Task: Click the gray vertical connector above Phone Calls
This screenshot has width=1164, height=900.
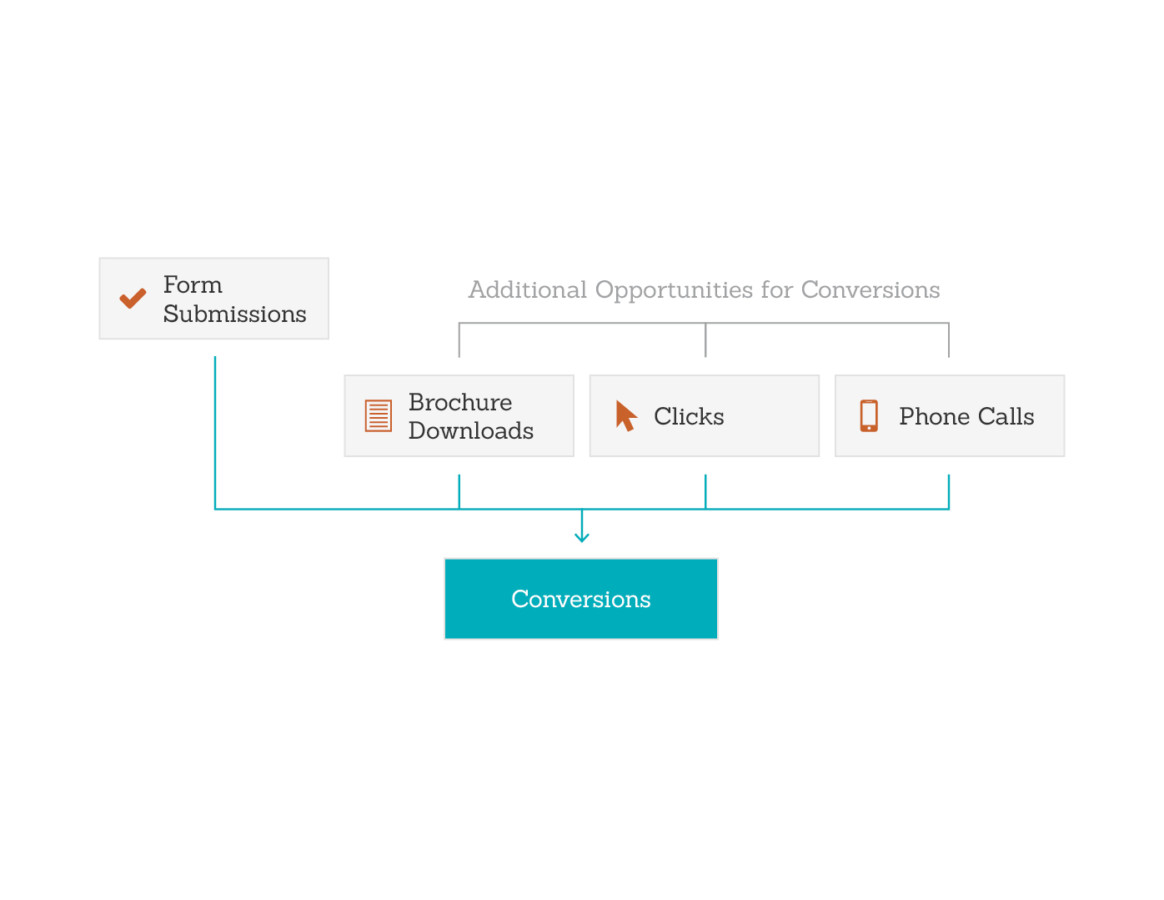Action: pos(948,341)
